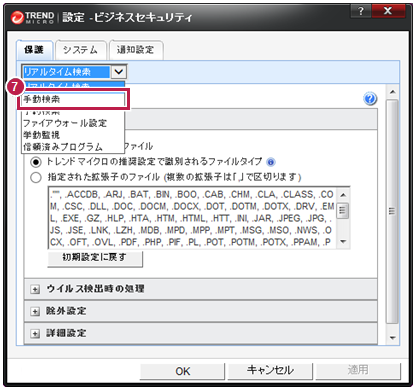Click the small info icon beside recommended file types
This screenshot has height=390, width=416.
tap(271, 162)
